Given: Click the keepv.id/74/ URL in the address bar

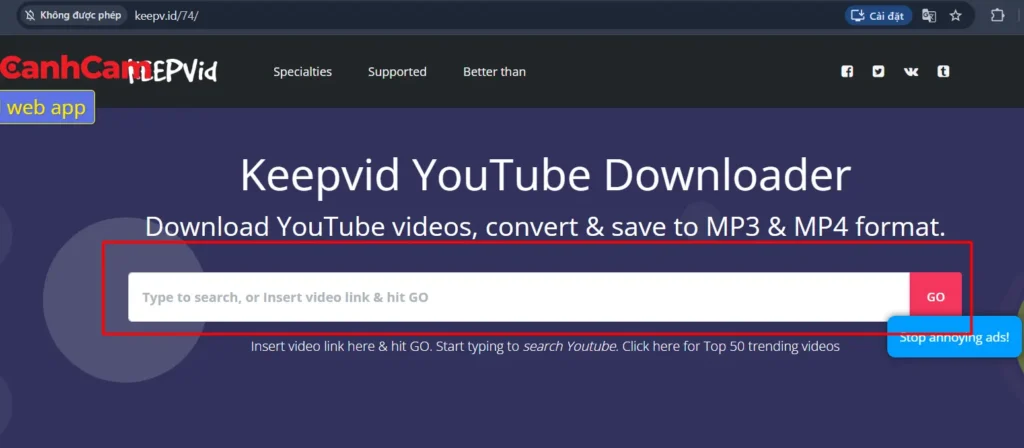Looking at the screenshot, I should click(x=166, y=16).
